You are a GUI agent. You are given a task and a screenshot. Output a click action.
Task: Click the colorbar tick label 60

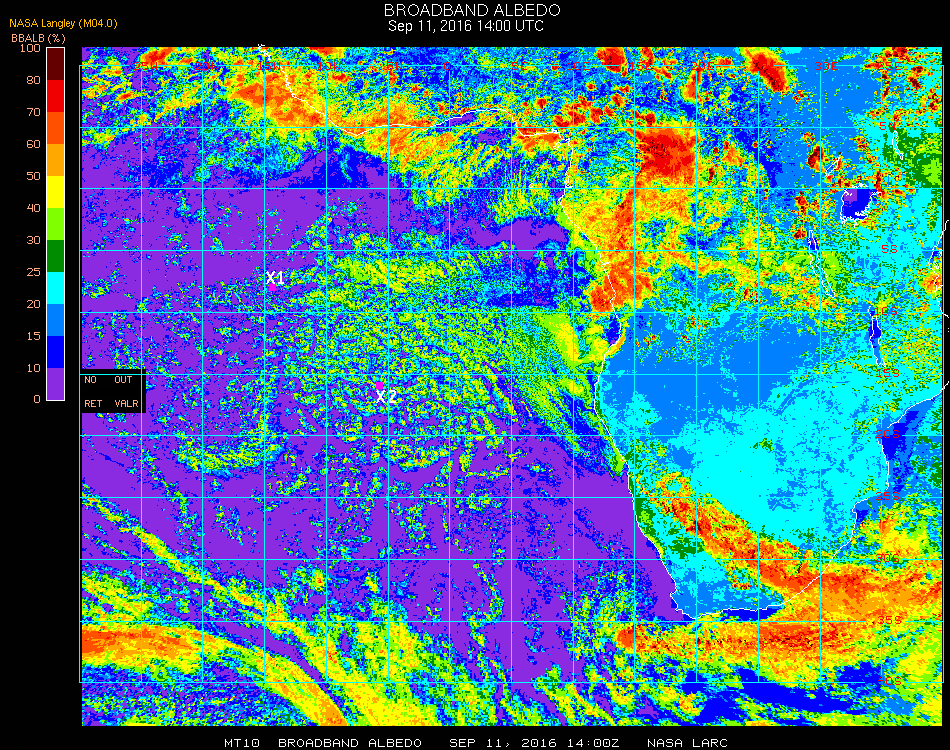33,144
